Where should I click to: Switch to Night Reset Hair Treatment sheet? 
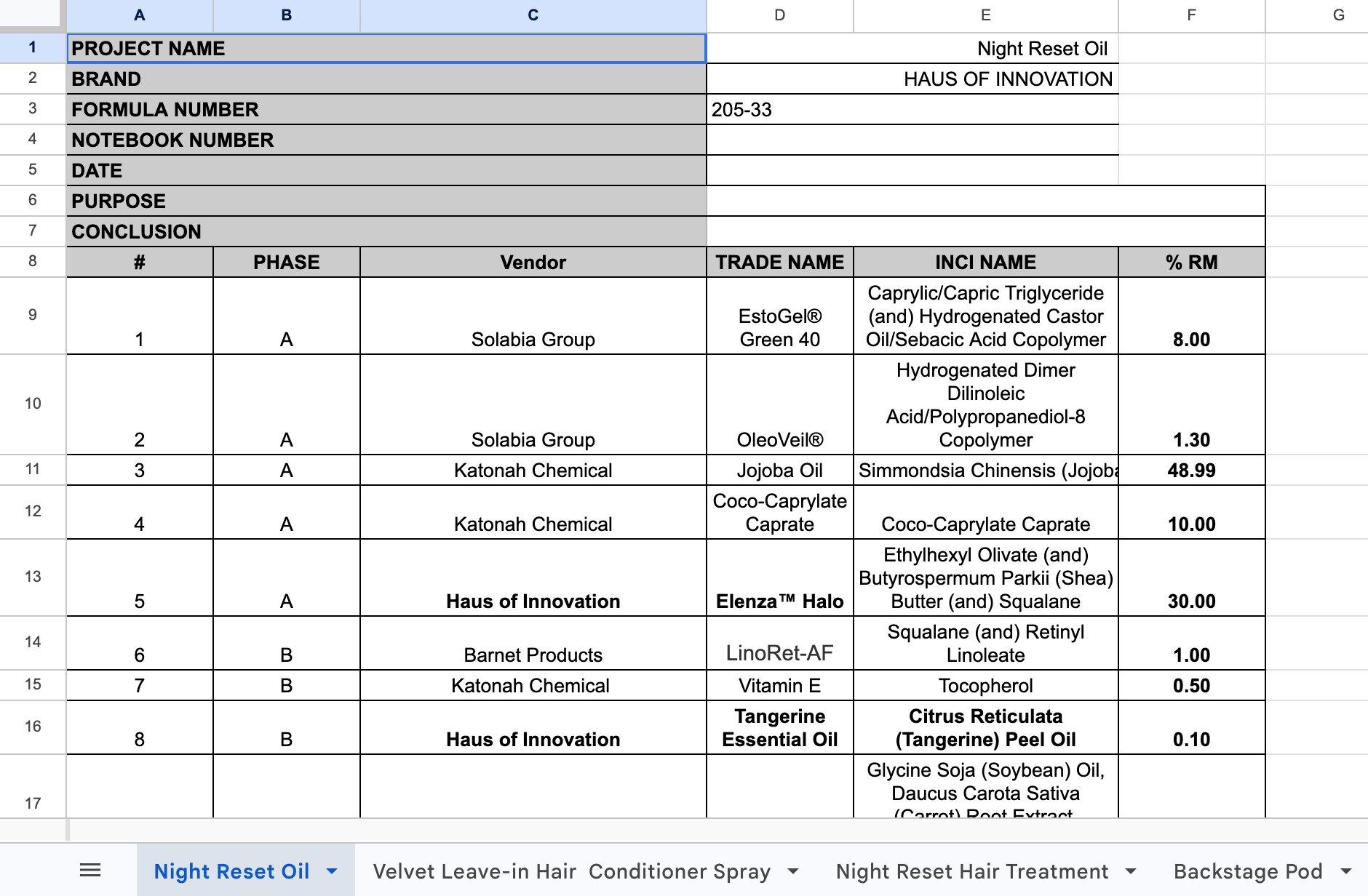[x=972, y=871]
